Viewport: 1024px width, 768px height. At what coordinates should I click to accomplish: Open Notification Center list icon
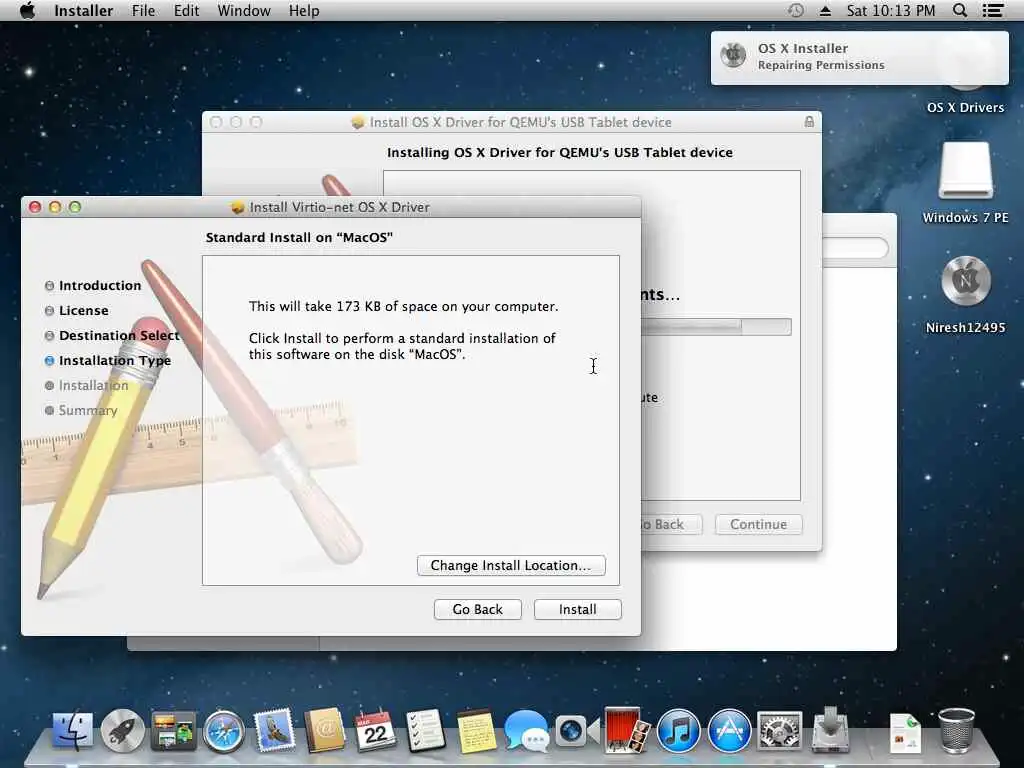coord(993,10)
